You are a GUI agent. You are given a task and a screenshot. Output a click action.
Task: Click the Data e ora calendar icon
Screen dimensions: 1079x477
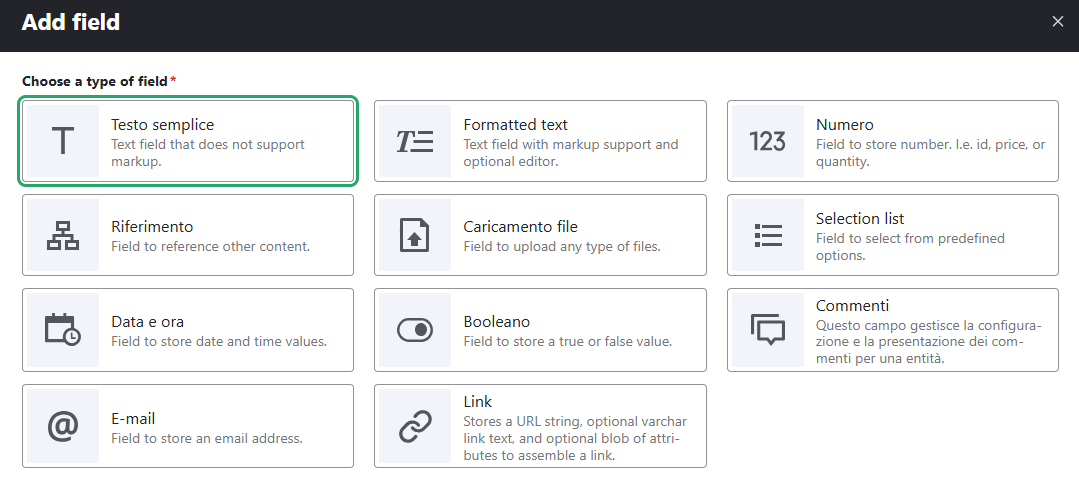(63, 330)
